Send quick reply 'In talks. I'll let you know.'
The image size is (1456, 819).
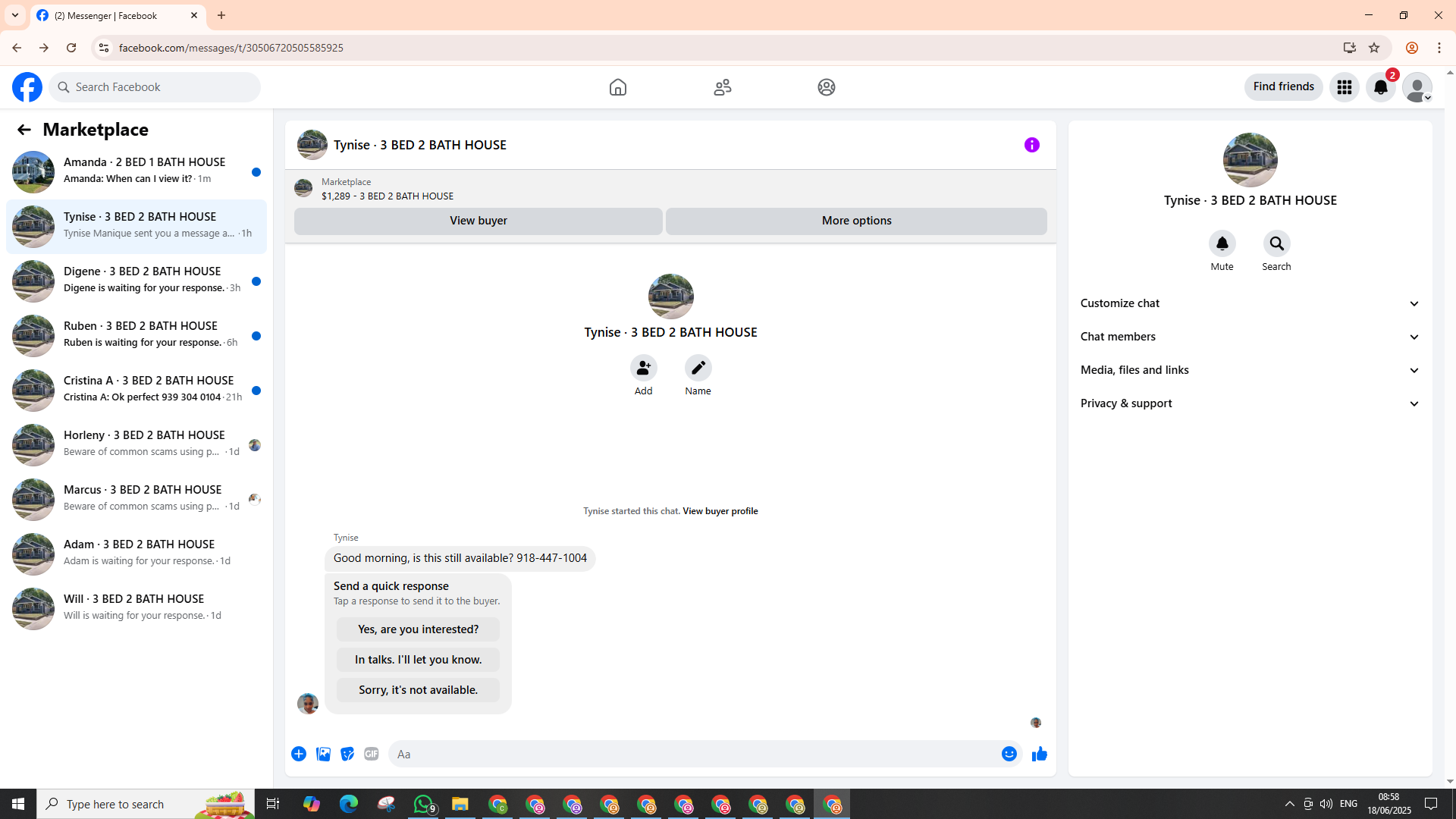tap(419, 660)
